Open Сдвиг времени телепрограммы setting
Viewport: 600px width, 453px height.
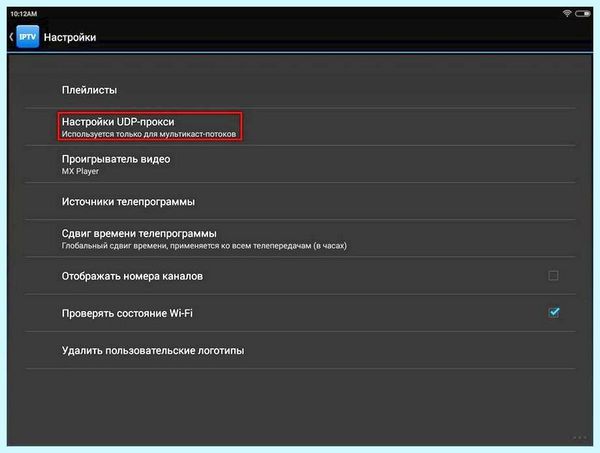pos(300,238)
